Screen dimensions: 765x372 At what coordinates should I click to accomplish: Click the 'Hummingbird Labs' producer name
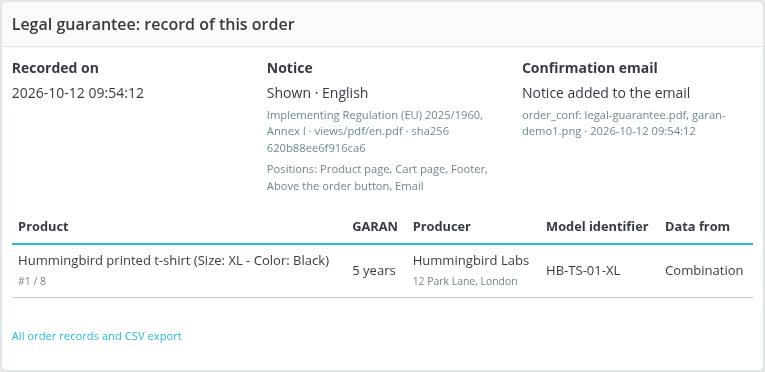point(471,261)
